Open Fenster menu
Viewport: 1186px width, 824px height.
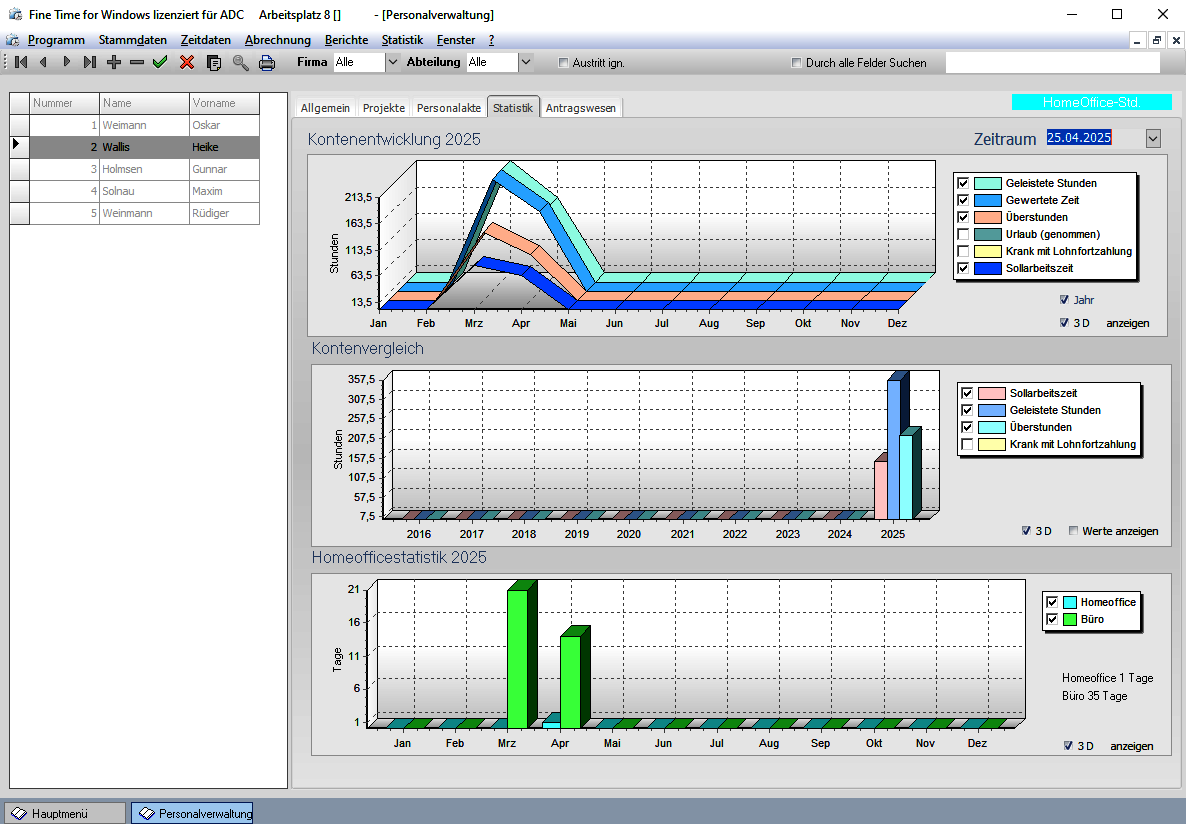456,40
